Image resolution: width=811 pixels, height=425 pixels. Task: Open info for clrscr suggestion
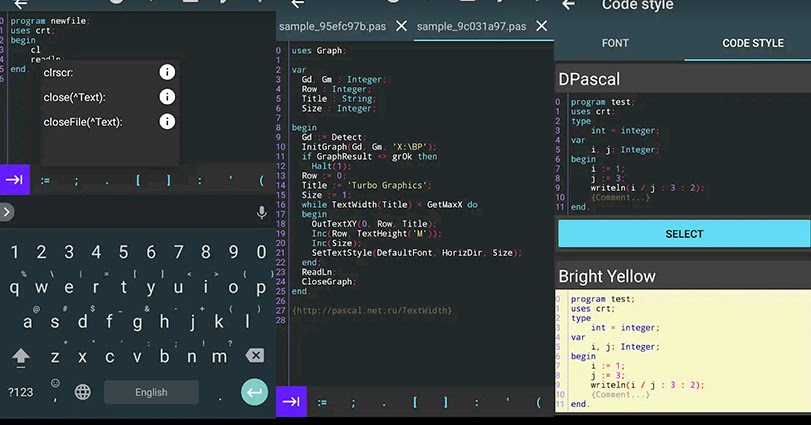167,72
